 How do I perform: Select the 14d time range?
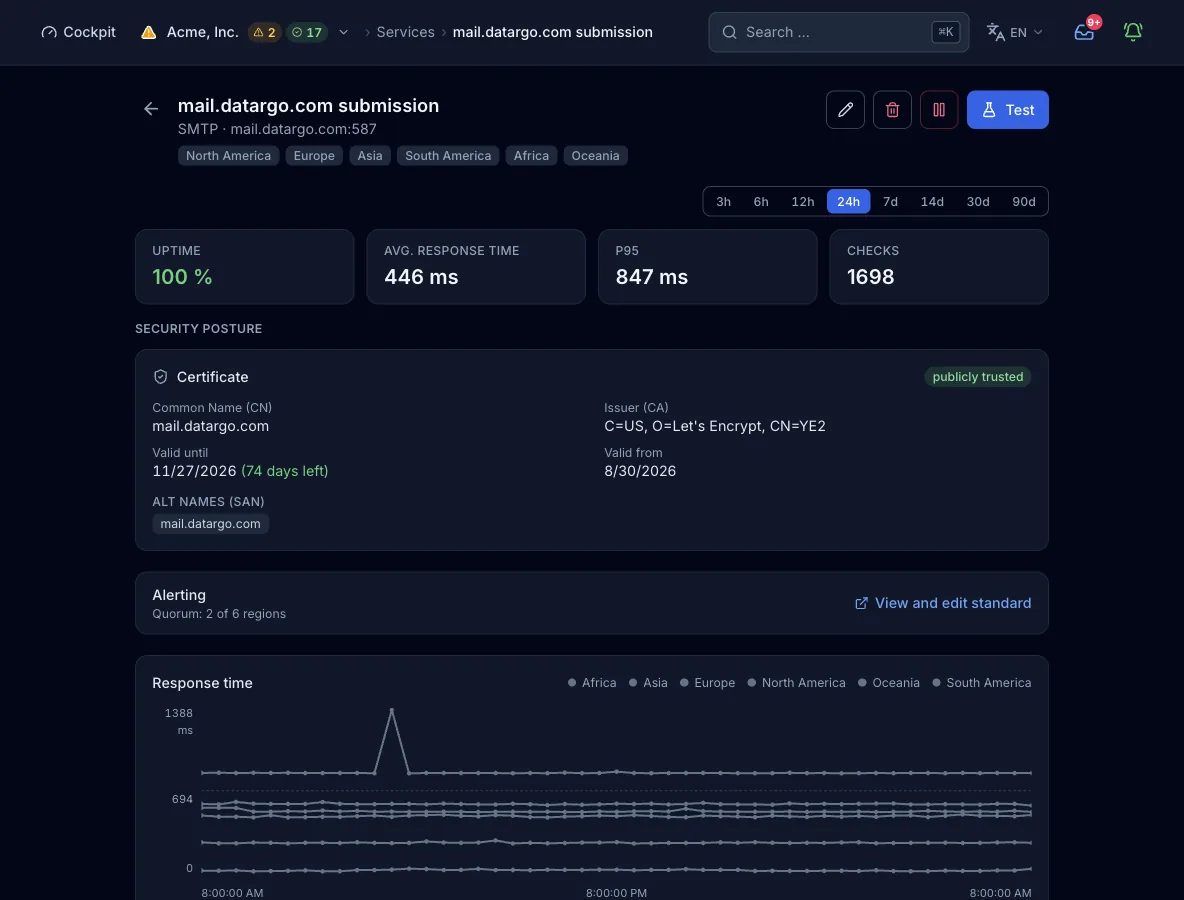click(x=932, y=202)
